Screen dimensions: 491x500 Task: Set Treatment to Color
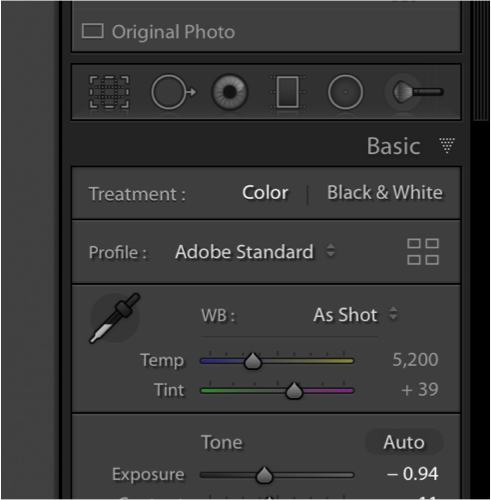click(x=265, y=192)
